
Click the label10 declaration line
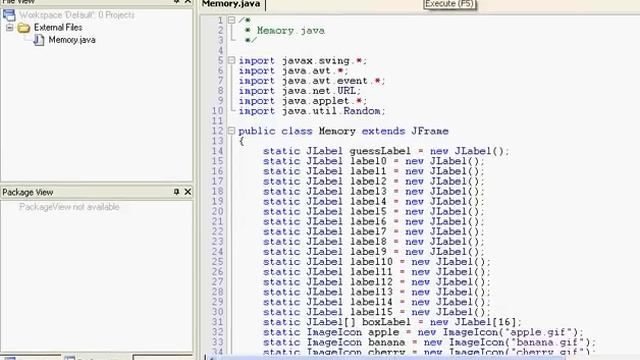[x=377, y=262]
